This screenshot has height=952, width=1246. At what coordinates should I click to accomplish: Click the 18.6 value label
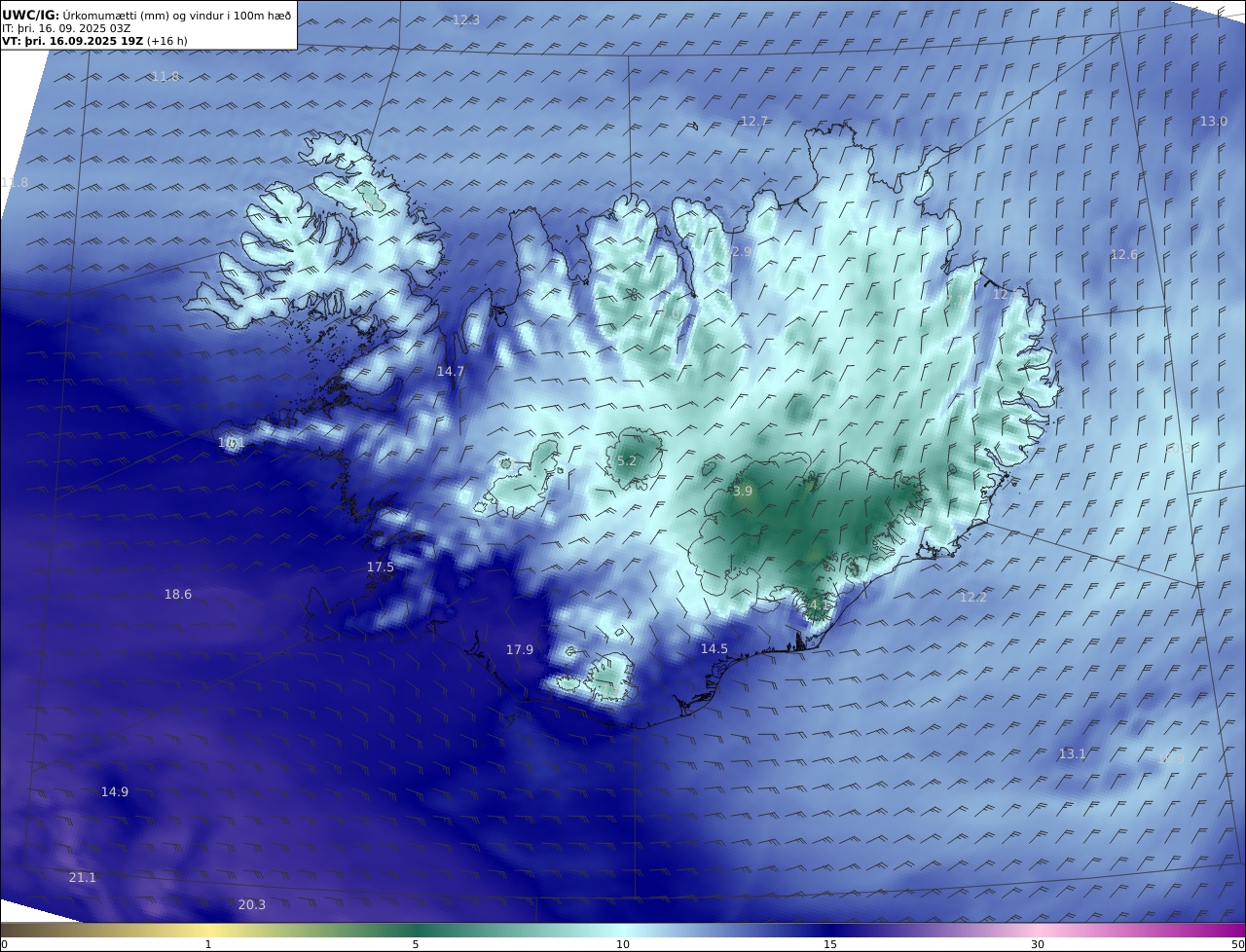click(177, 595)
